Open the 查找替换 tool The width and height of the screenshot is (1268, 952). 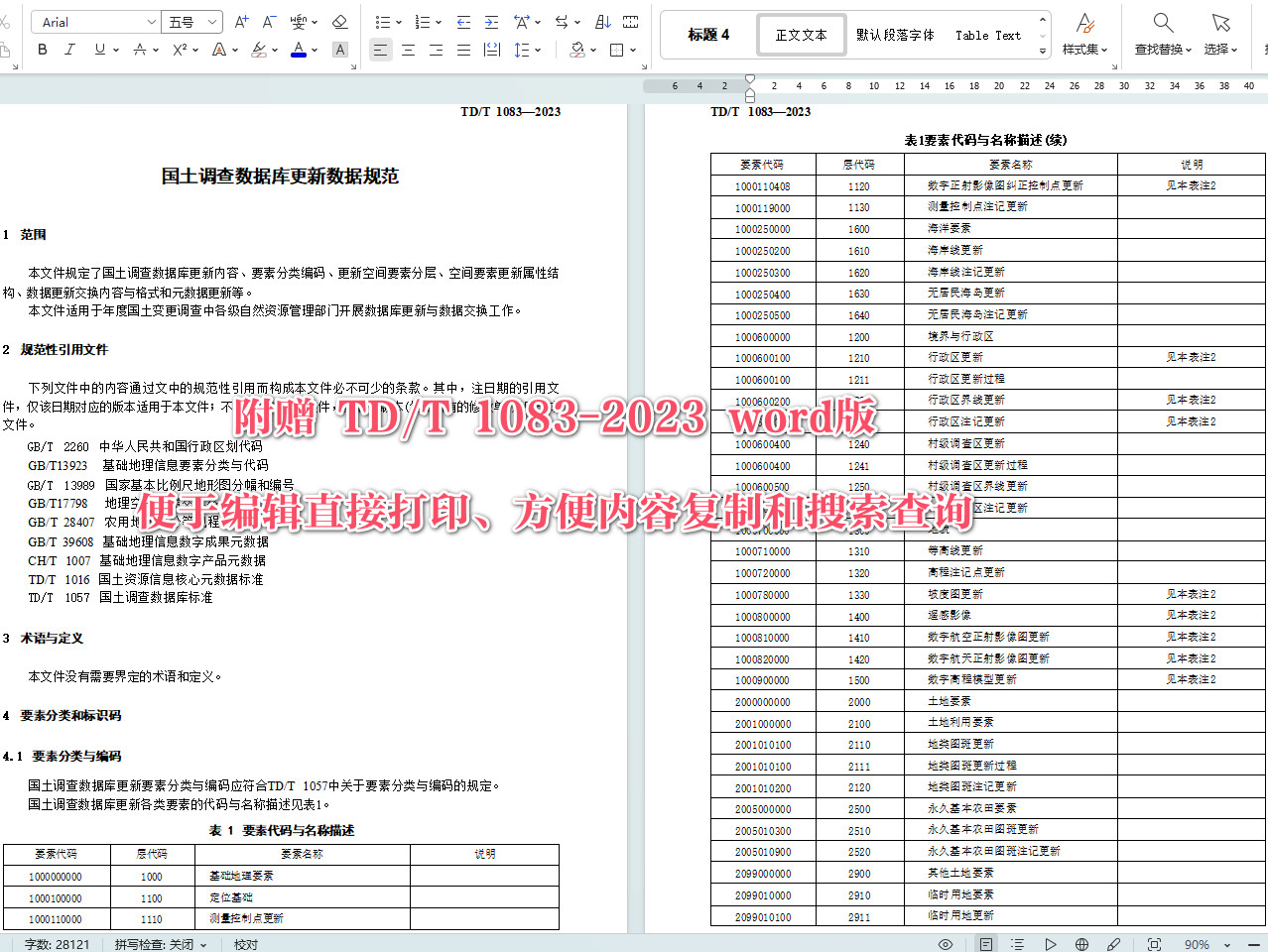1162,33
